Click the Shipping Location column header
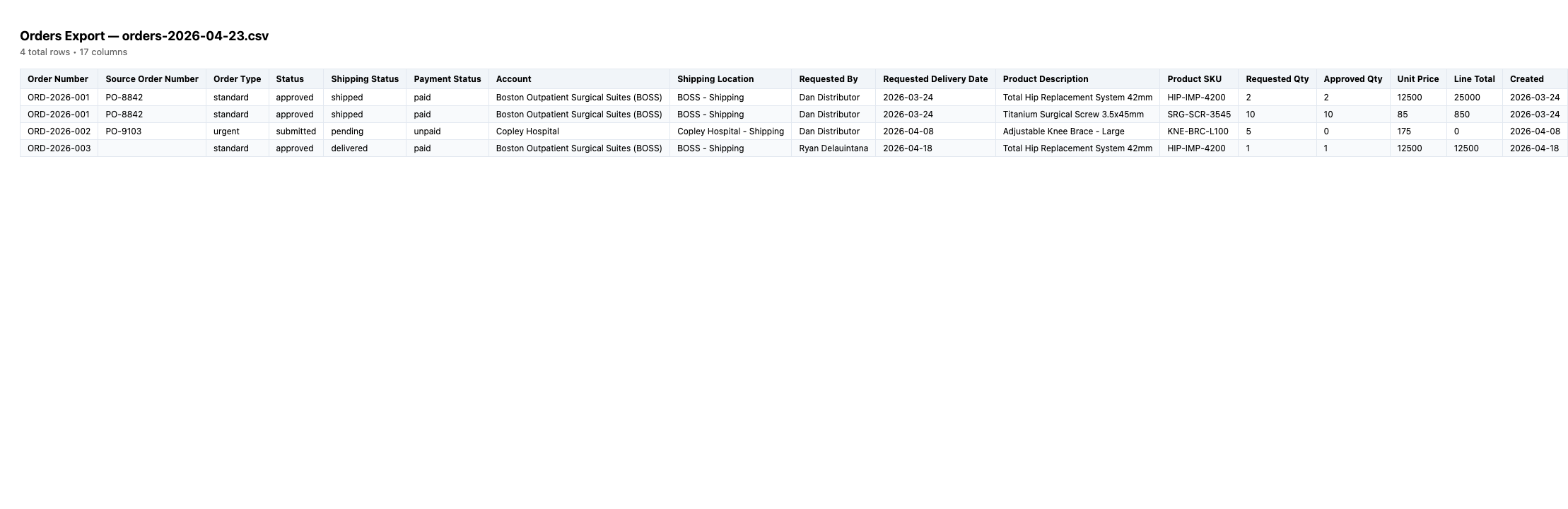This screenshot has height=509, width=1568. pyautogui.click(x=731, y=79)
